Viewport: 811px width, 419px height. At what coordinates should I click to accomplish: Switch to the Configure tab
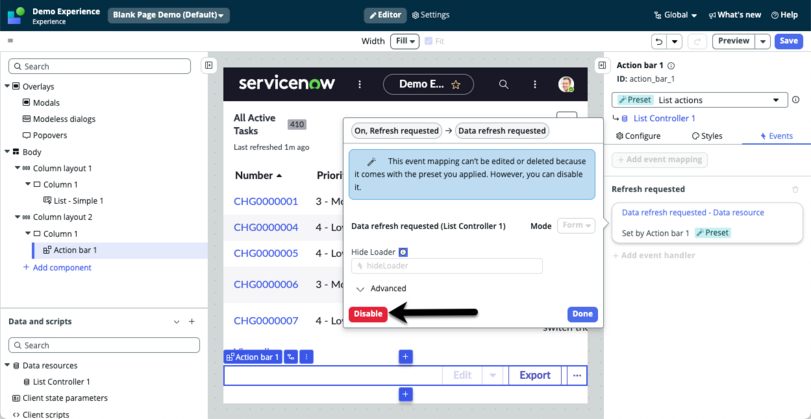pyautogui.click(x=638, y=136)
